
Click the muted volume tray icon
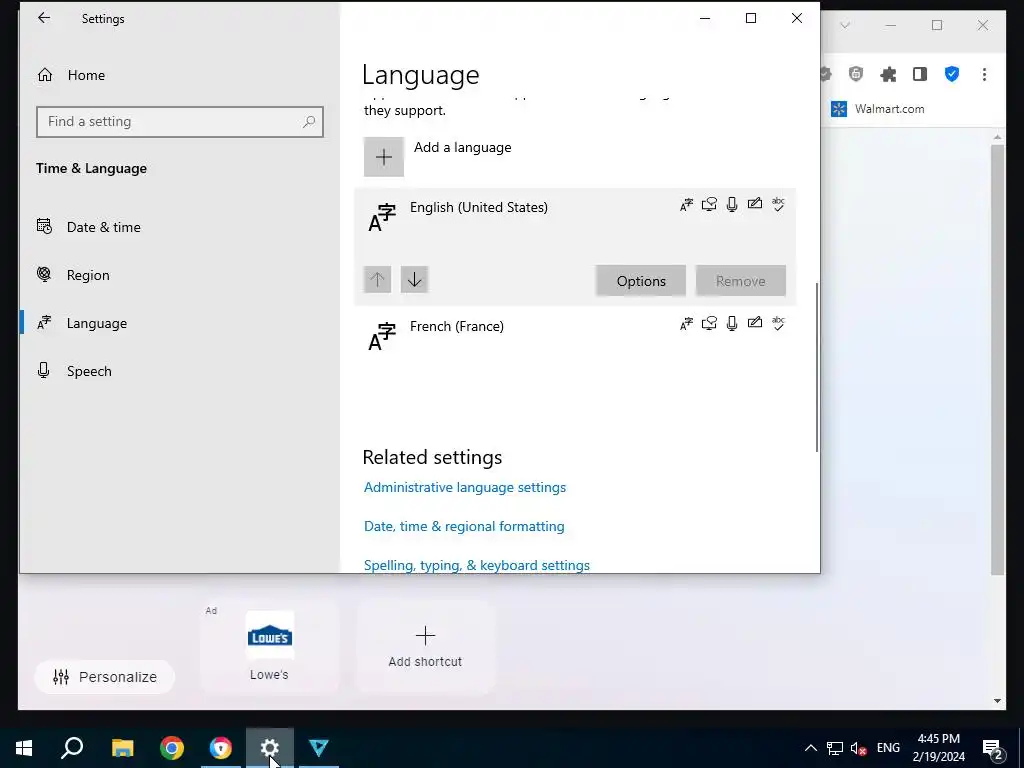tap(859, 748)
